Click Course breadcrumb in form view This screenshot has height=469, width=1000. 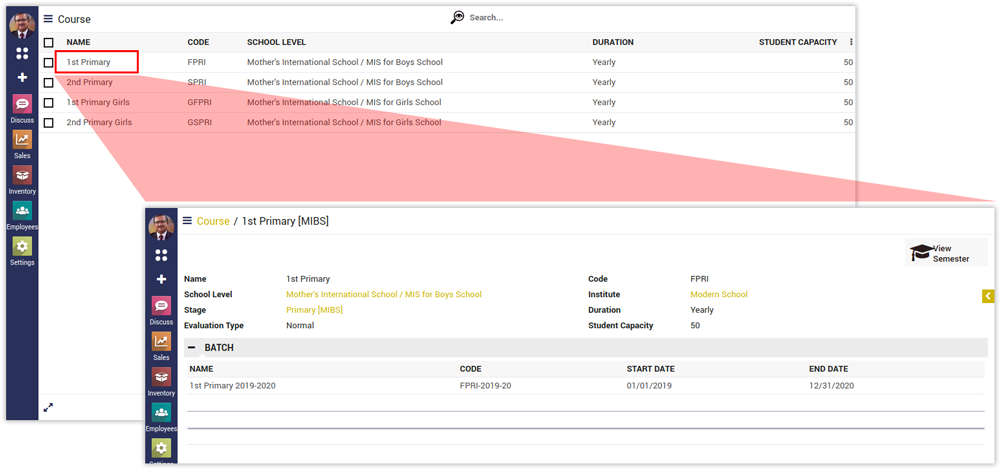tap(213, 221)
